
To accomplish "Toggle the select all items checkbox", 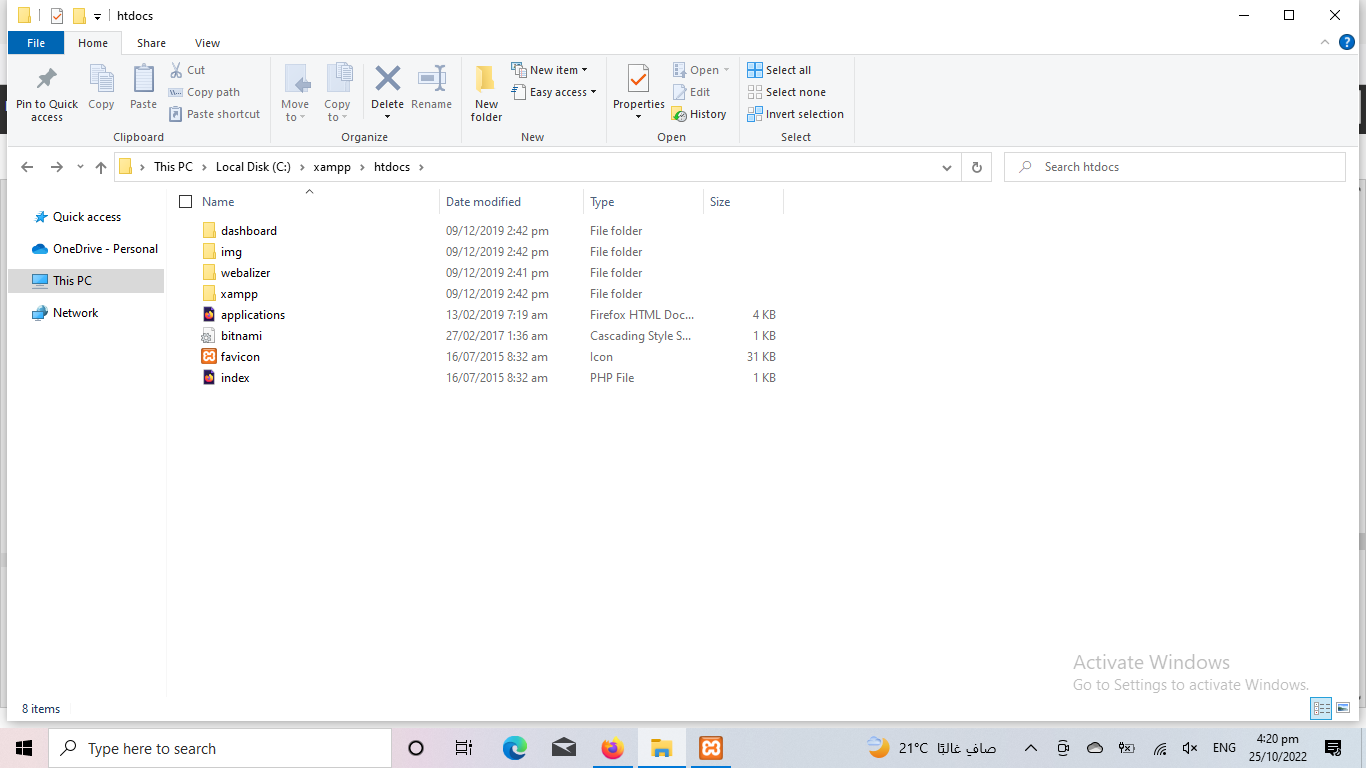I will coord(185,202).
